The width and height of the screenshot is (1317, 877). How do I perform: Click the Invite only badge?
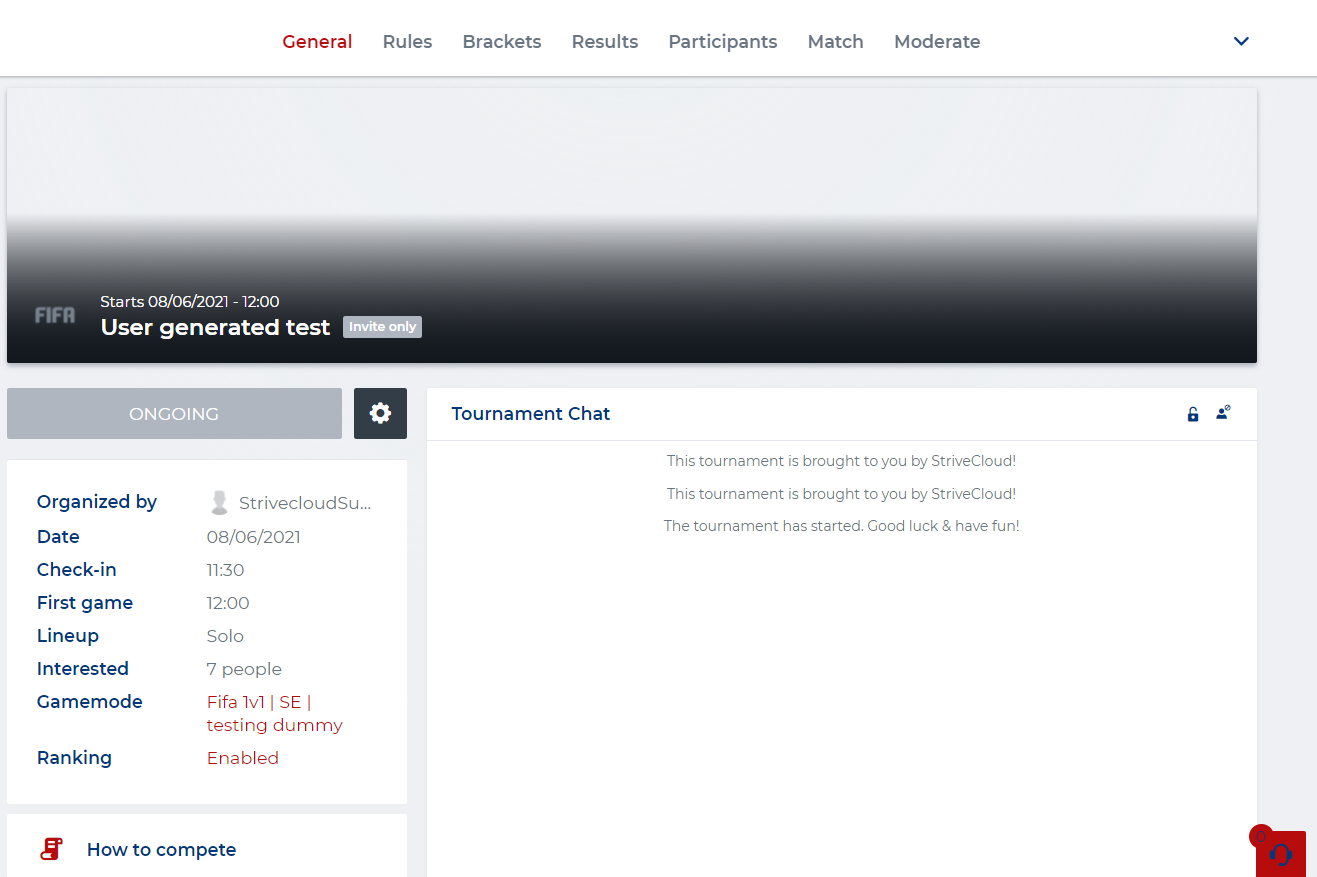(x=382, y=327)
